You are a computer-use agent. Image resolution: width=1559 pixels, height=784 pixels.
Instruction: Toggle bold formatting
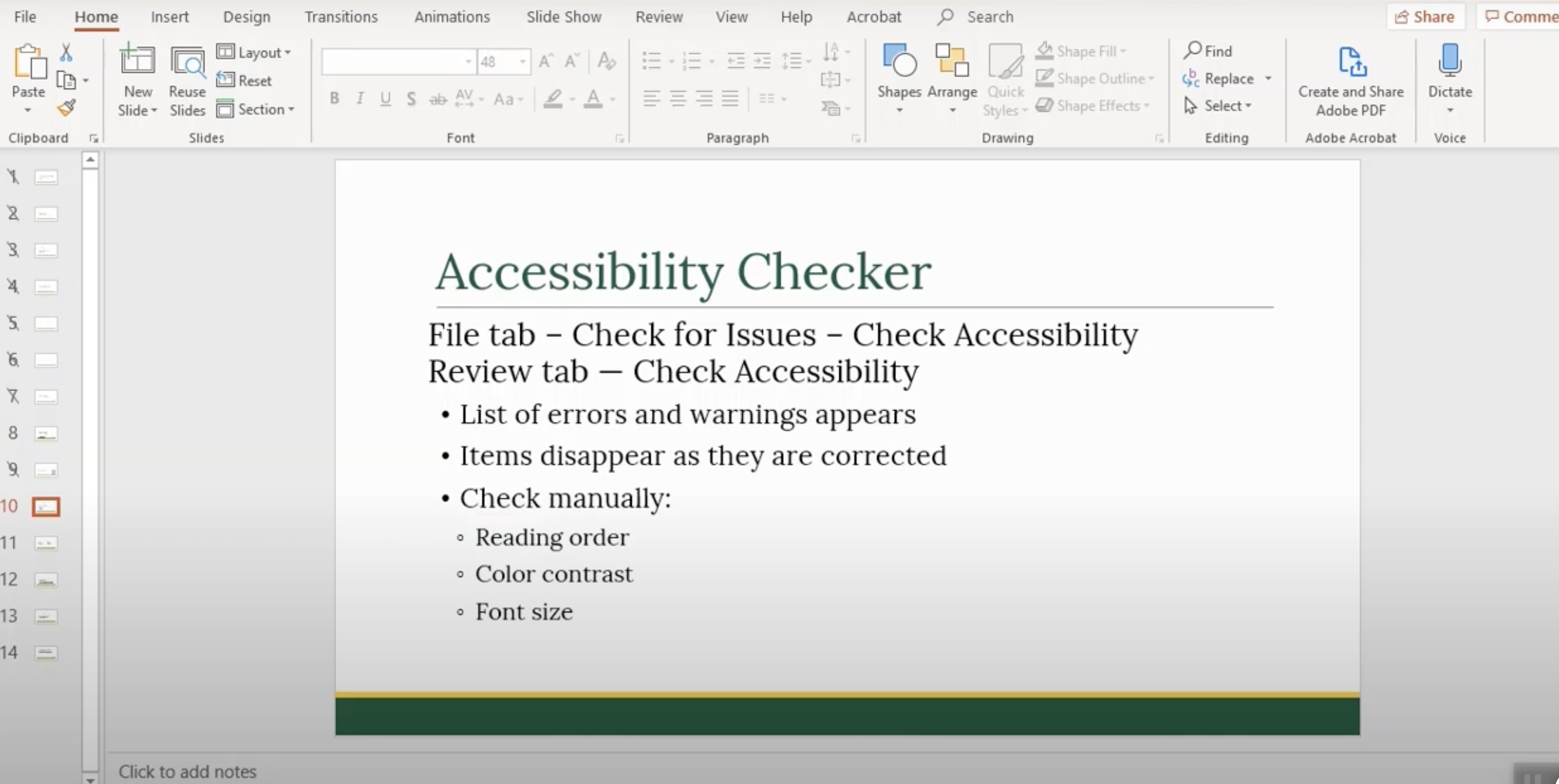point(334,98)
